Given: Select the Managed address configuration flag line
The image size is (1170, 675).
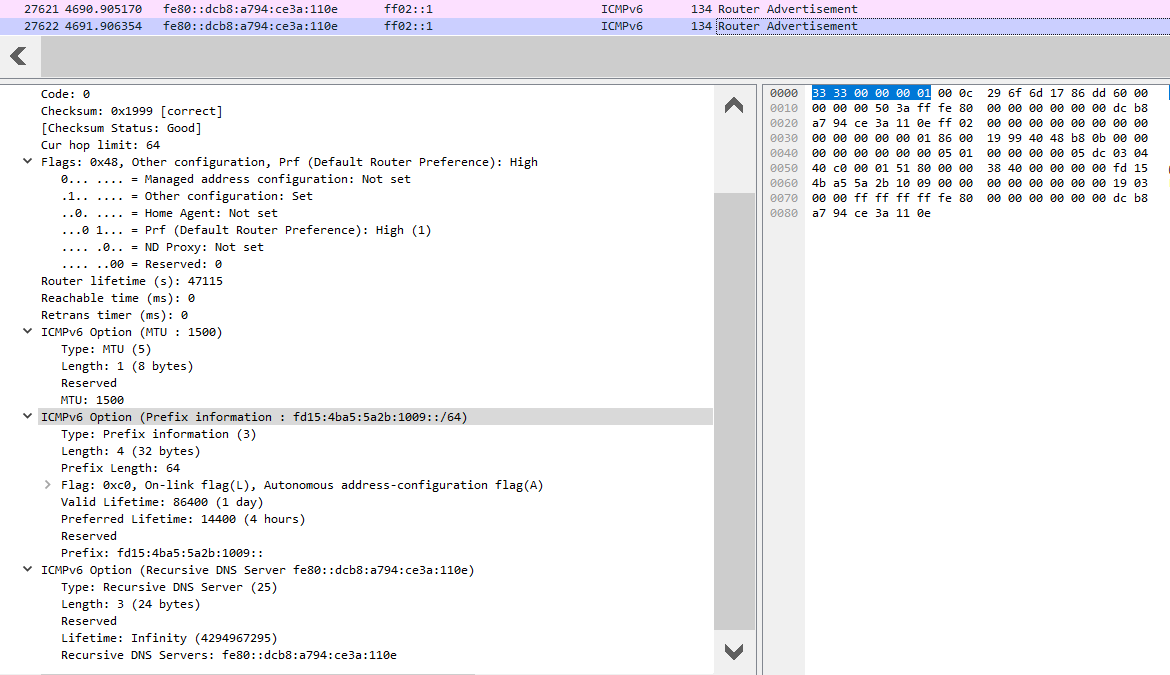Looking at the screenshot, I should (235, 179).
